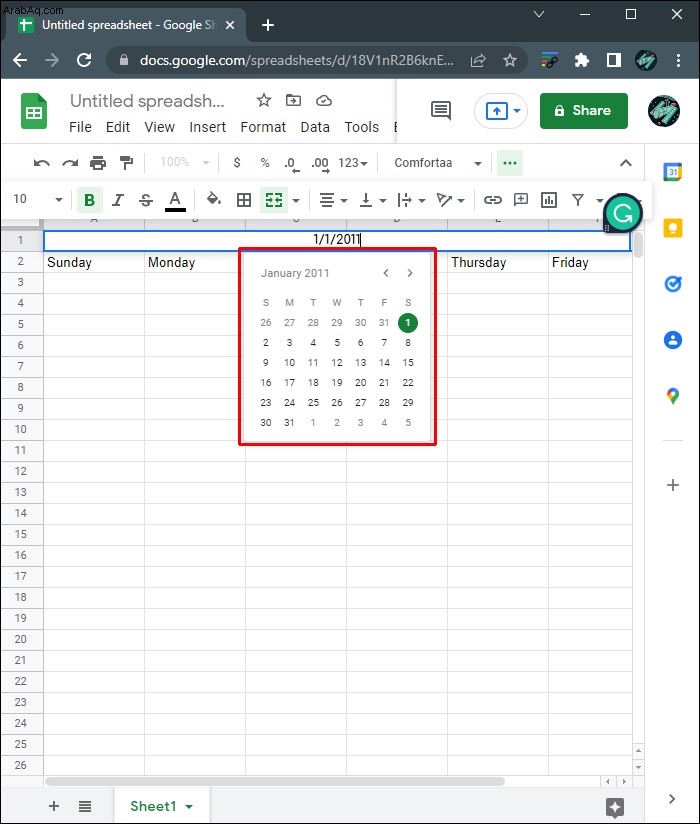
Task: Reload the browser page
Action: click(x=84, y=60)
